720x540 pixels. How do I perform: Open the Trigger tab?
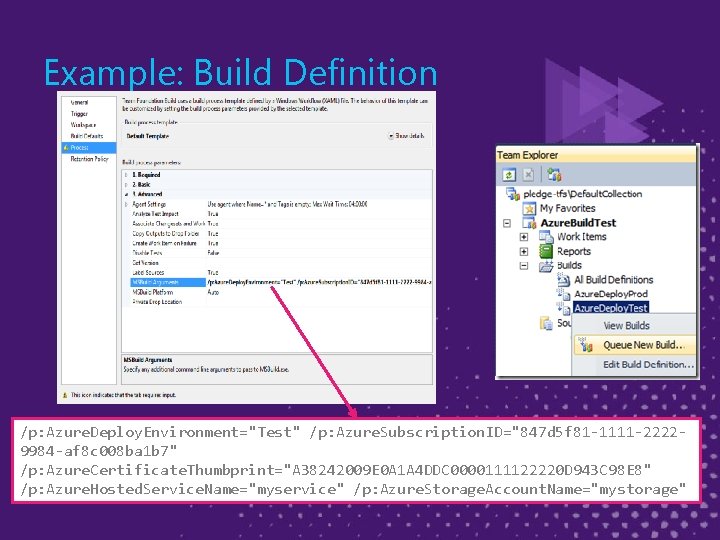(x=79, y=113)
